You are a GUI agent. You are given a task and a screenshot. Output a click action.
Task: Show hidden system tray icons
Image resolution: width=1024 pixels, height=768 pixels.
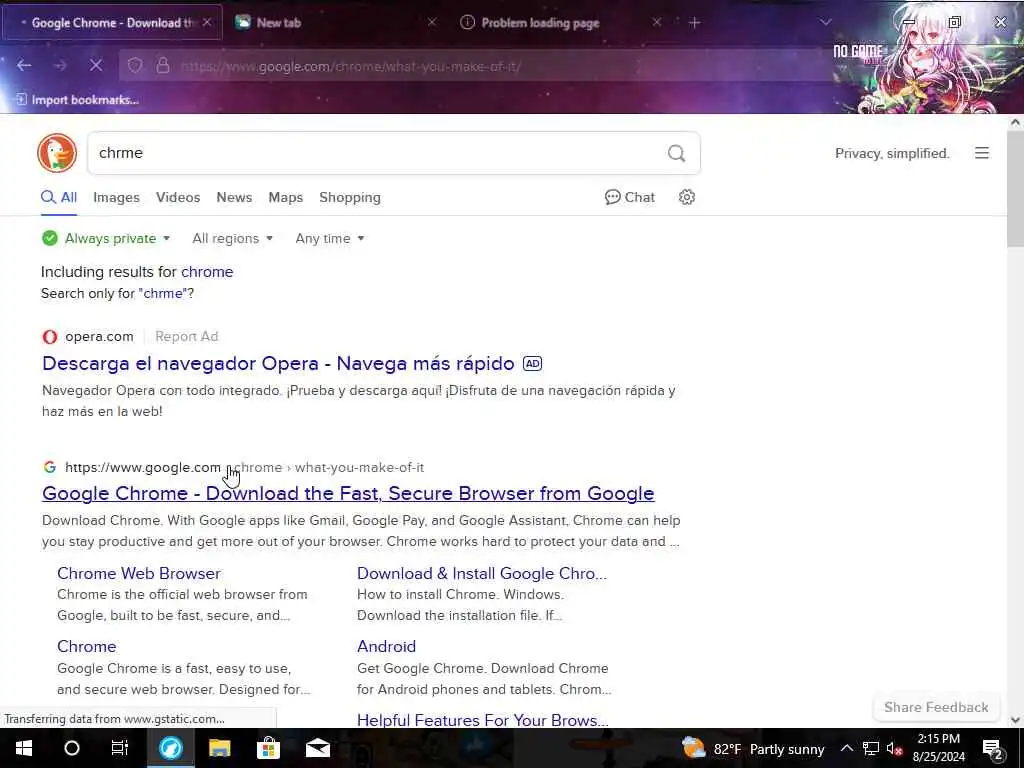(x=846, y=748)
